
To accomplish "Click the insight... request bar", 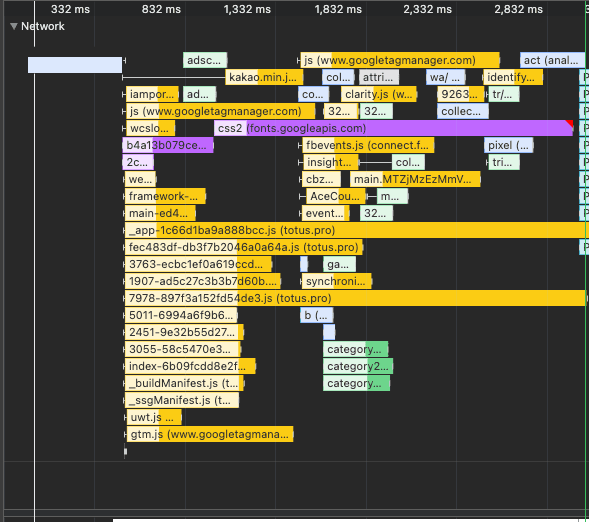I will click(331, 162).
